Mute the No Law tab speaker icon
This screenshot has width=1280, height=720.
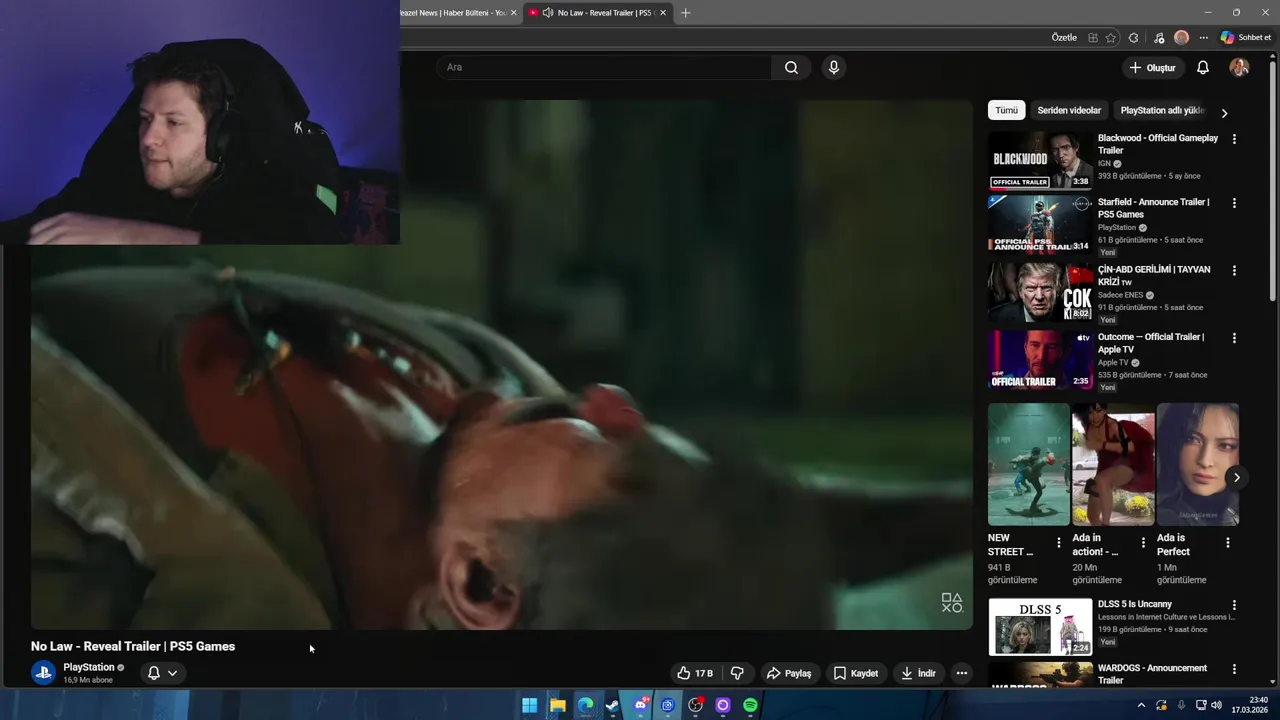point(547,13)
